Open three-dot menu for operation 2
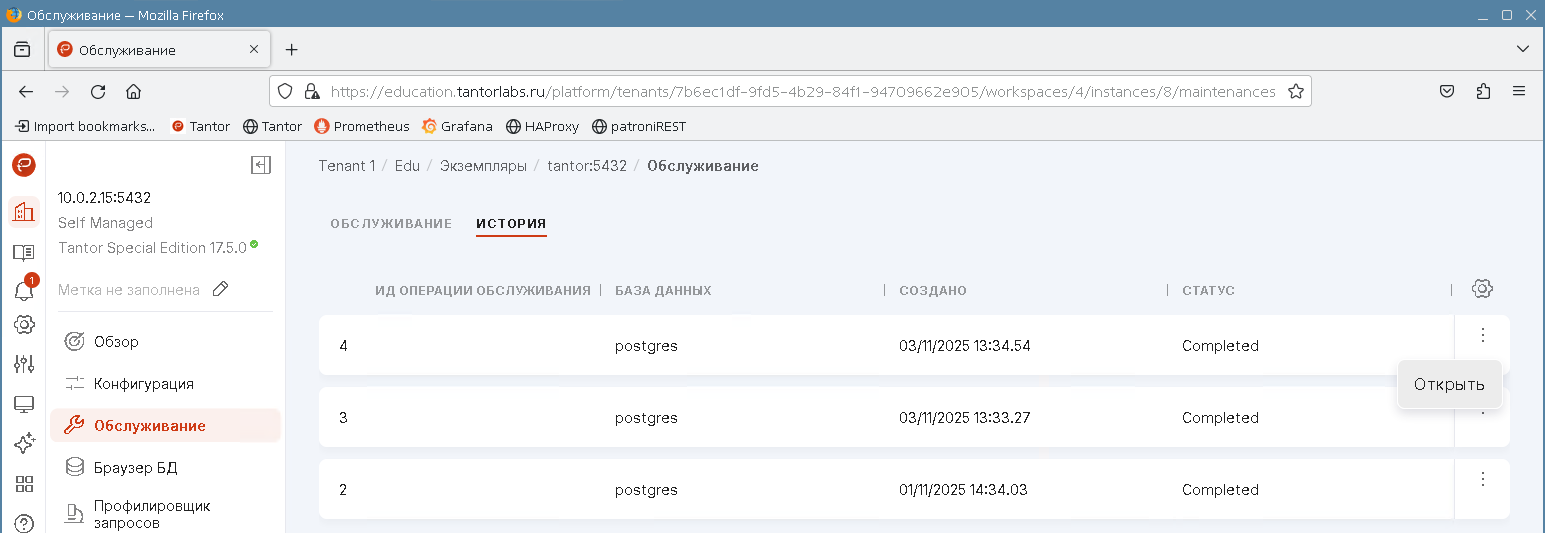Image resolution: width=1545 pixels, height=533 pixels. [x=1483, y=479]
